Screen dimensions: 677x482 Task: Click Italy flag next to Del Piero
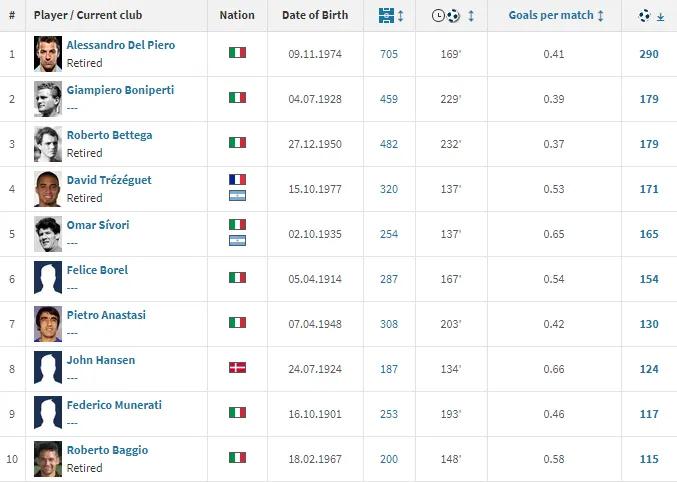[x=237, y=53]
